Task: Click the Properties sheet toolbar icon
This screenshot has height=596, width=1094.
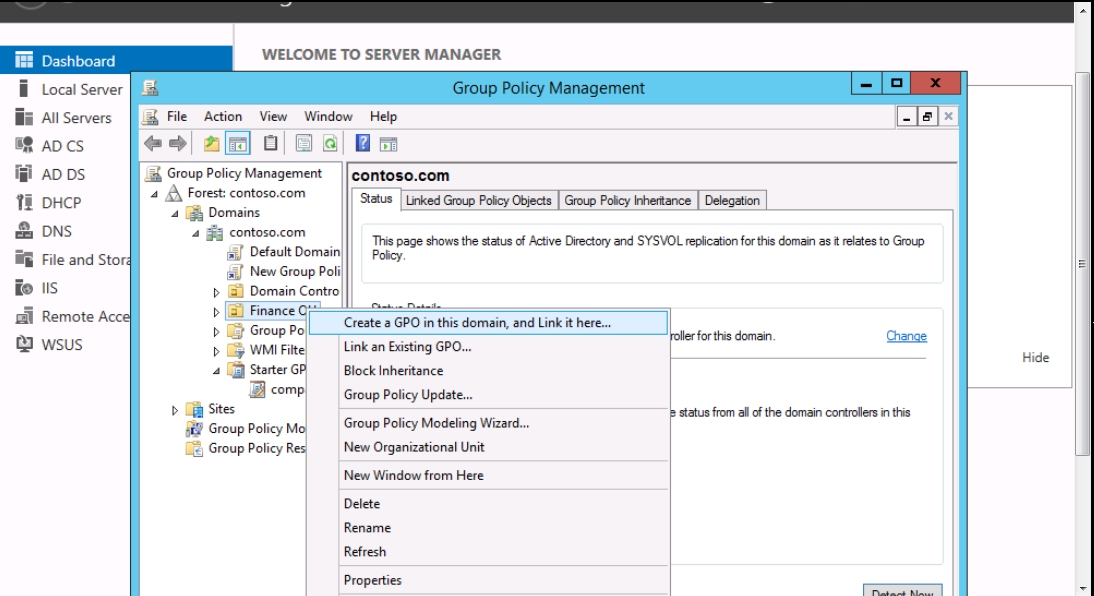Action: (x=304, y=144)
